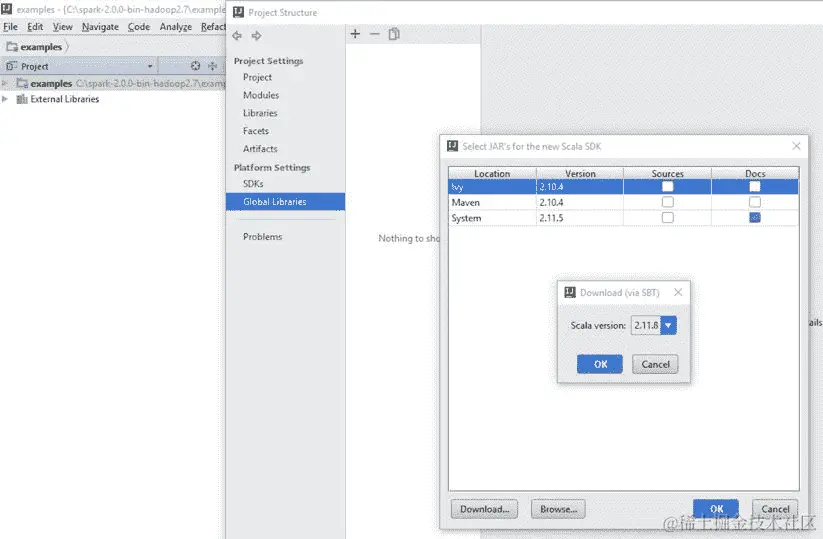This screenshot has height=539, width=823.
Task: Toggle Docs checkbox for Maven row
Action: click(x=755, y=202)
